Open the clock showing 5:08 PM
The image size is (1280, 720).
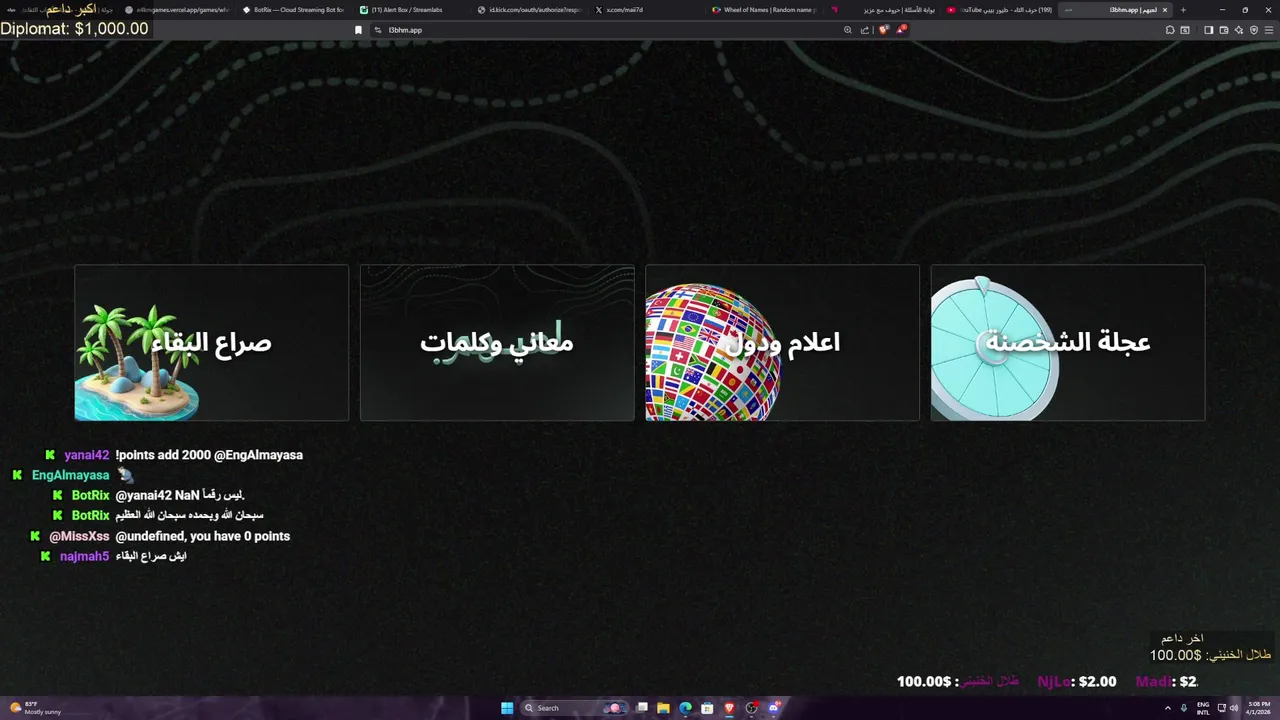pyautogui.click(x=1256, y=708)
